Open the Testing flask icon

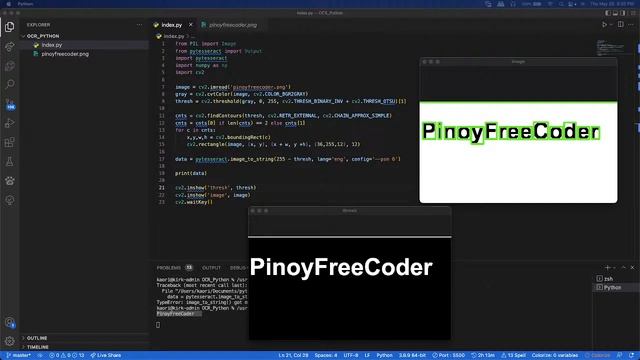10,162
